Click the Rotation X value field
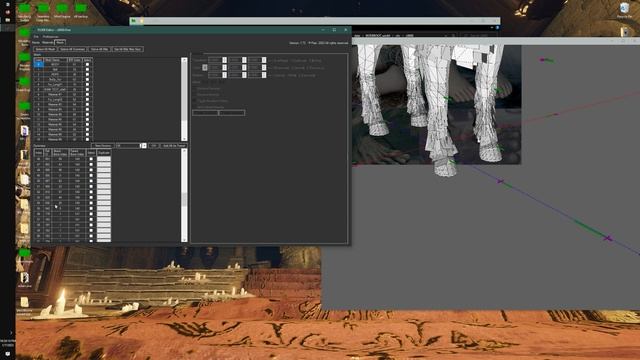 click(215, 75)
